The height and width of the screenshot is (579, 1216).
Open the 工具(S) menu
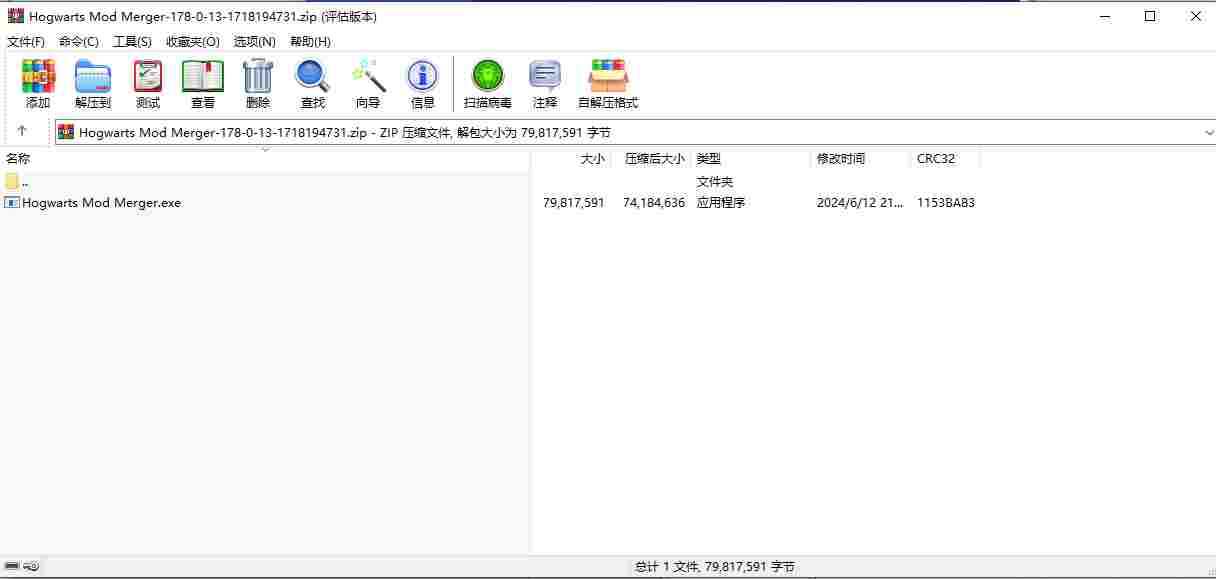pos(132,42)
